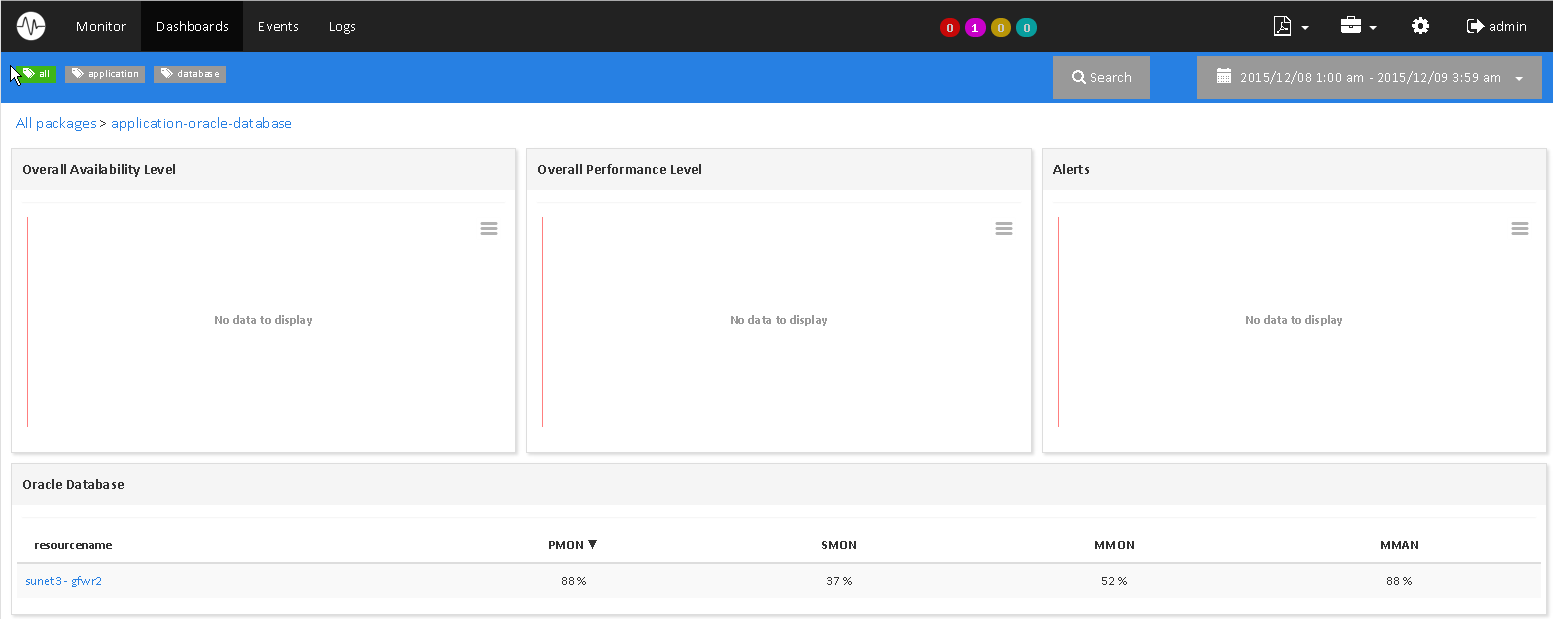Image resolution: width=1553 pixels, height=619 pixels.
Task: Open the Logs menu item
Action: pos(342,26)
